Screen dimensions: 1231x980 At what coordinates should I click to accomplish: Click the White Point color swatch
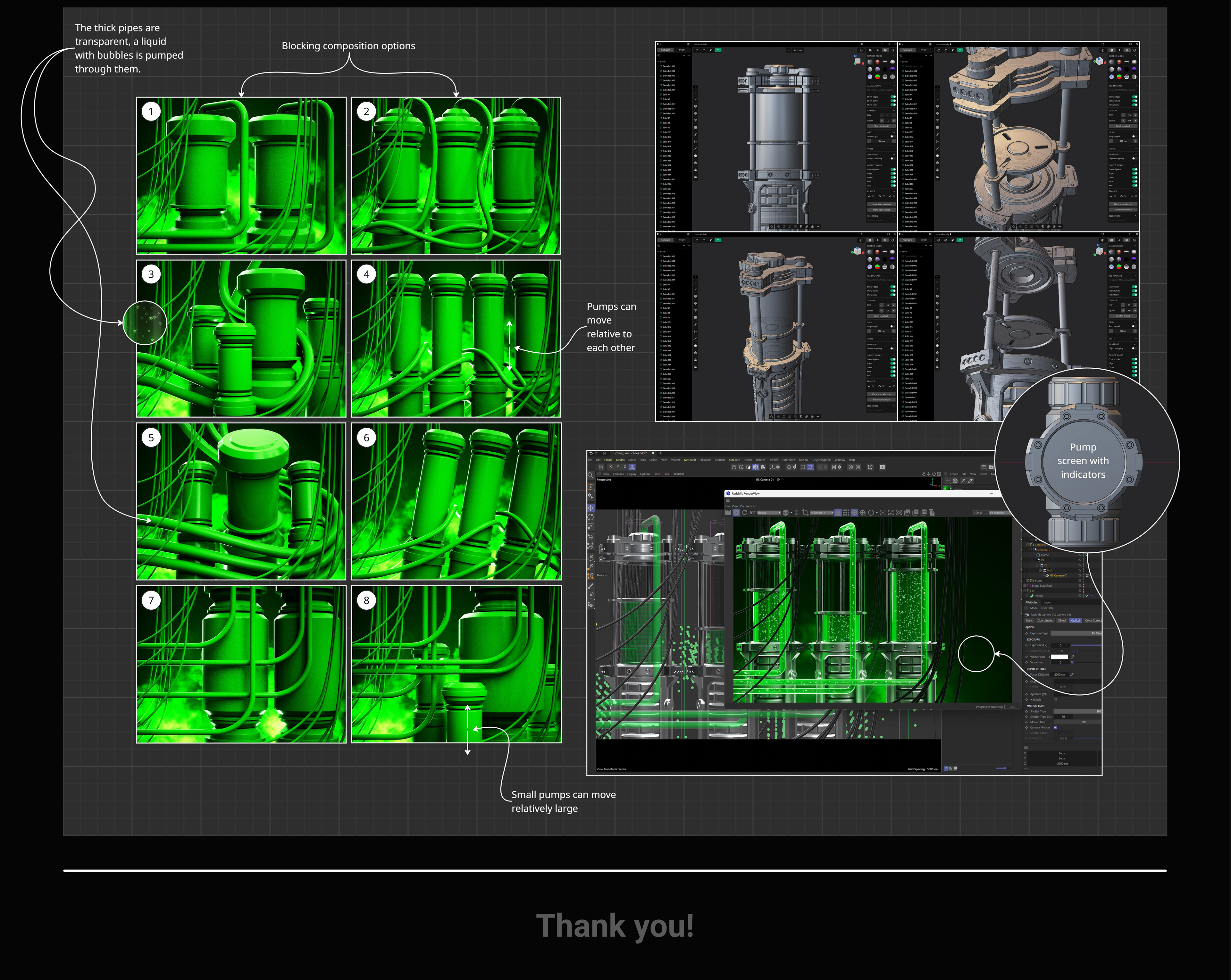1060,657
